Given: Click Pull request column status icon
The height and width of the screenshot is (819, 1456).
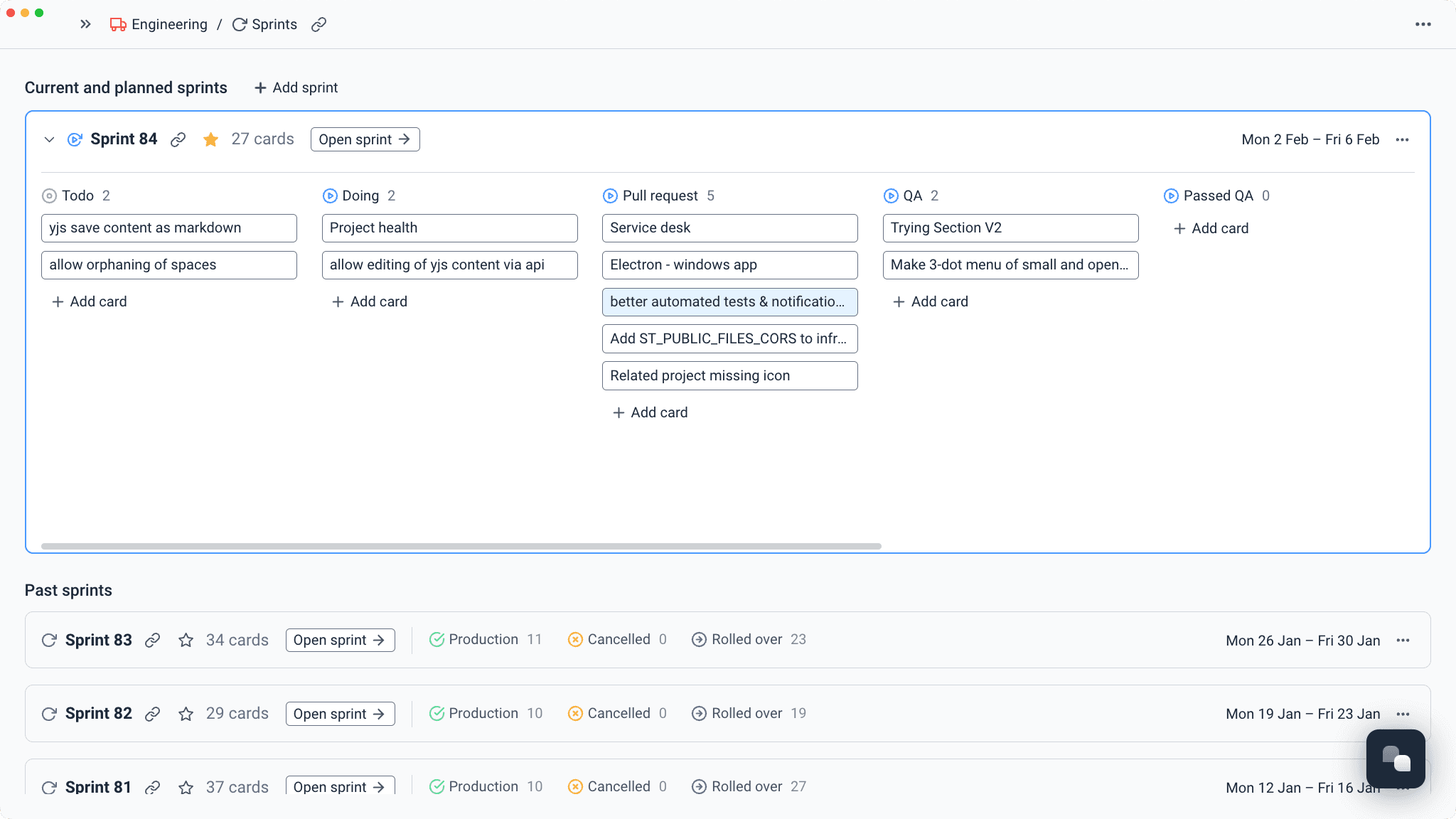Looking at the screenshot, I should point(610,196).
